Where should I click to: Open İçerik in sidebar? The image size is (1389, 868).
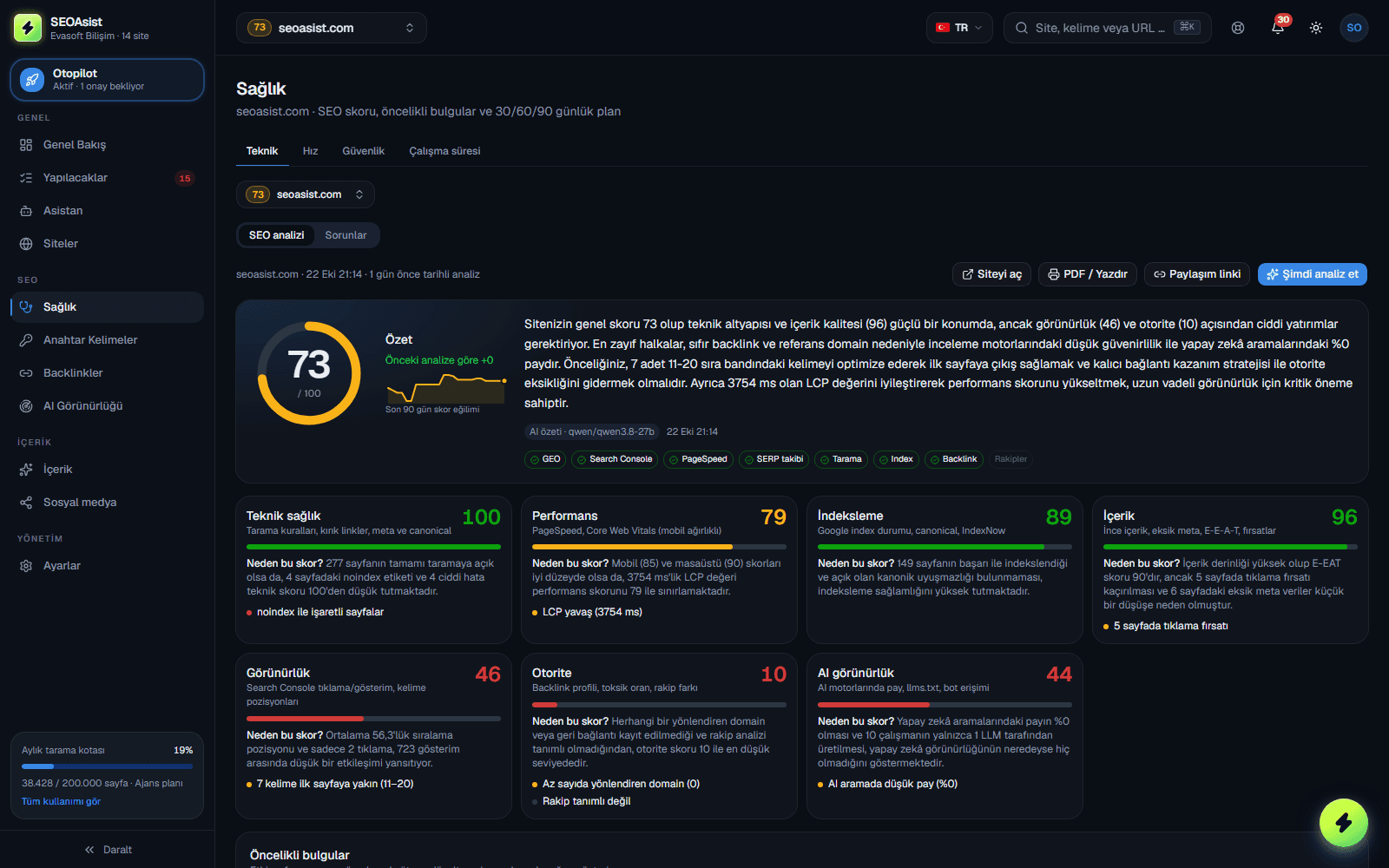coord(107,470)
